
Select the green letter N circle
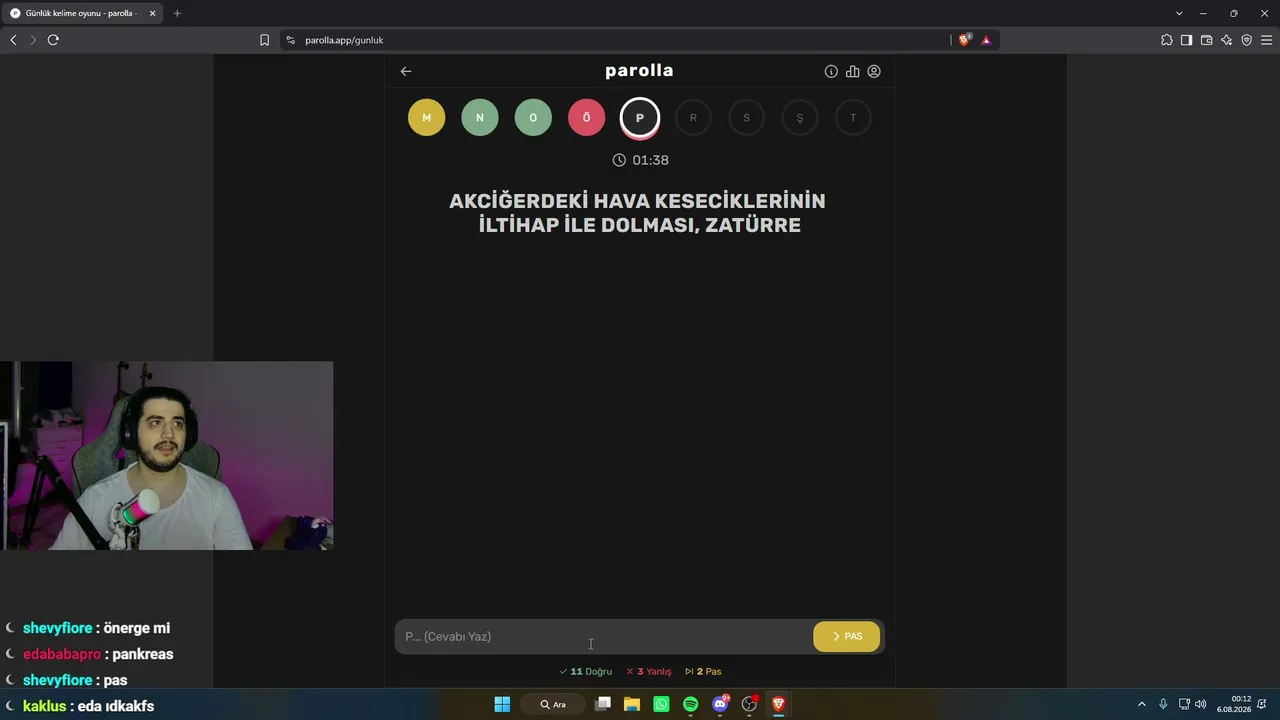click(480, 118)
